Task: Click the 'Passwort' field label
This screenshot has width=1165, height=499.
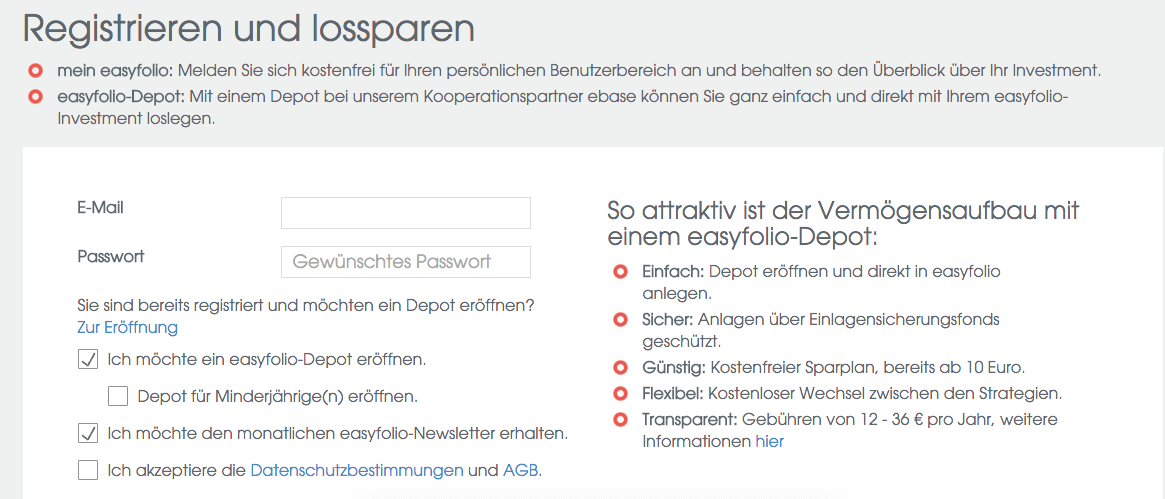Action: (111, 257)
